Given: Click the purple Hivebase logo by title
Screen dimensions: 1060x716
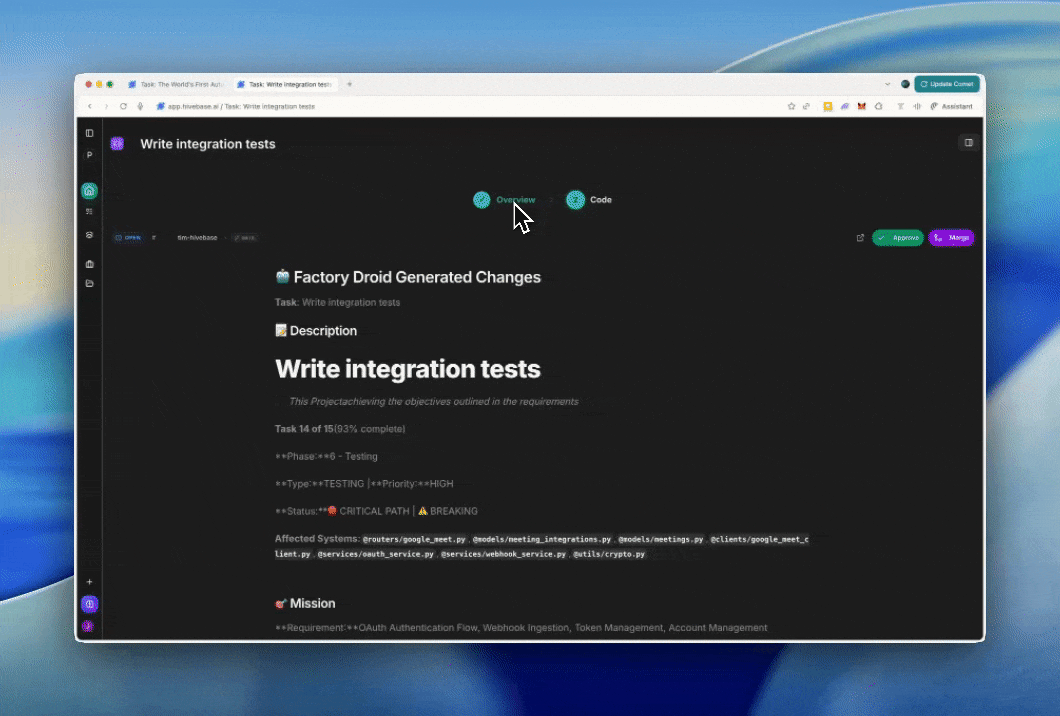Looking at the screenshot, I should tap(117, 144).
